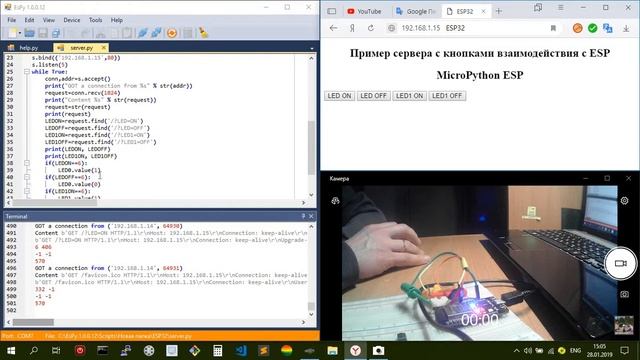Click the Yandex home Я icon
The image size is (640, 360).
pos(352,28)
